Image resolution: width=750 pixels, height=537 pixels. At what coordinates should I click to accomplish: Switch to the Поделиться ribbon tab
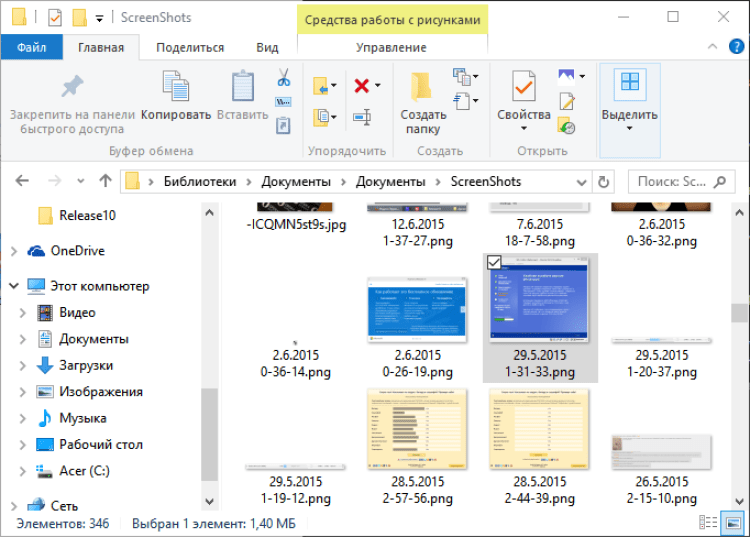coord(190,47)
